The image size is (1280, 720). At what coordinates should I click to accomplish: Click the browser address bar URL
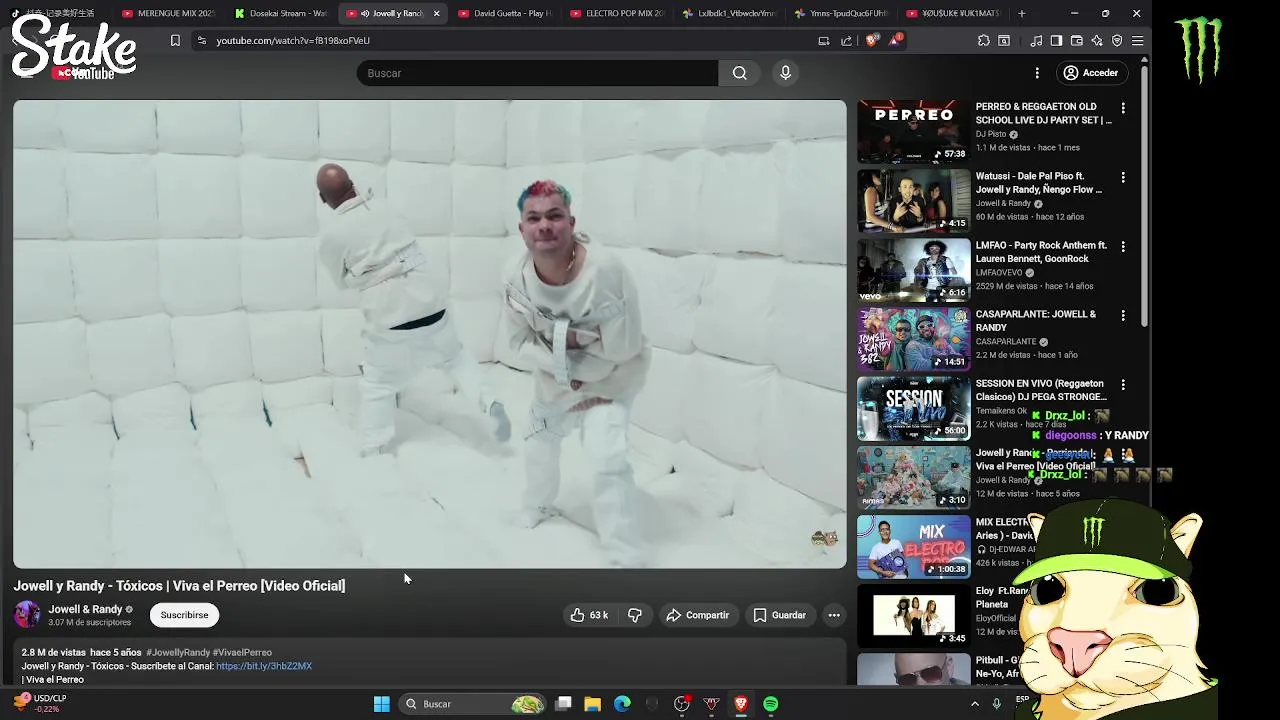click(x=293, y=40)
